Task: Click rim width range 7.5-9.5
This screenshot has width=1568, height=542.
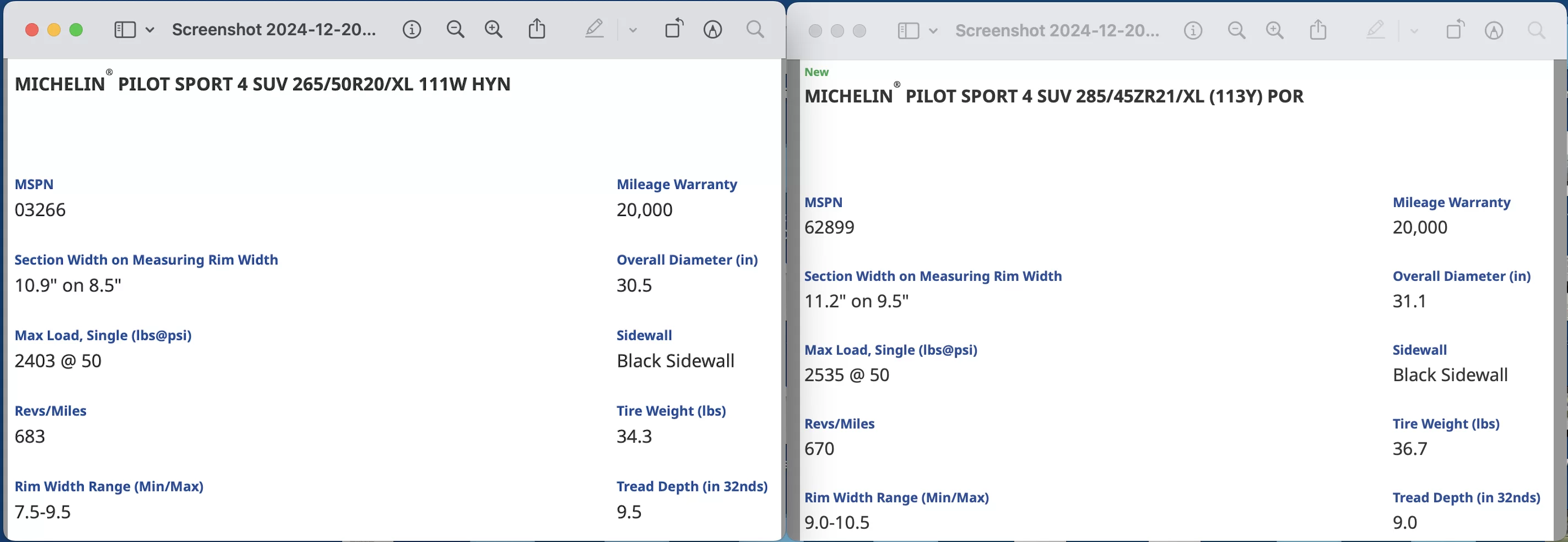Action: tap(42, 512)
